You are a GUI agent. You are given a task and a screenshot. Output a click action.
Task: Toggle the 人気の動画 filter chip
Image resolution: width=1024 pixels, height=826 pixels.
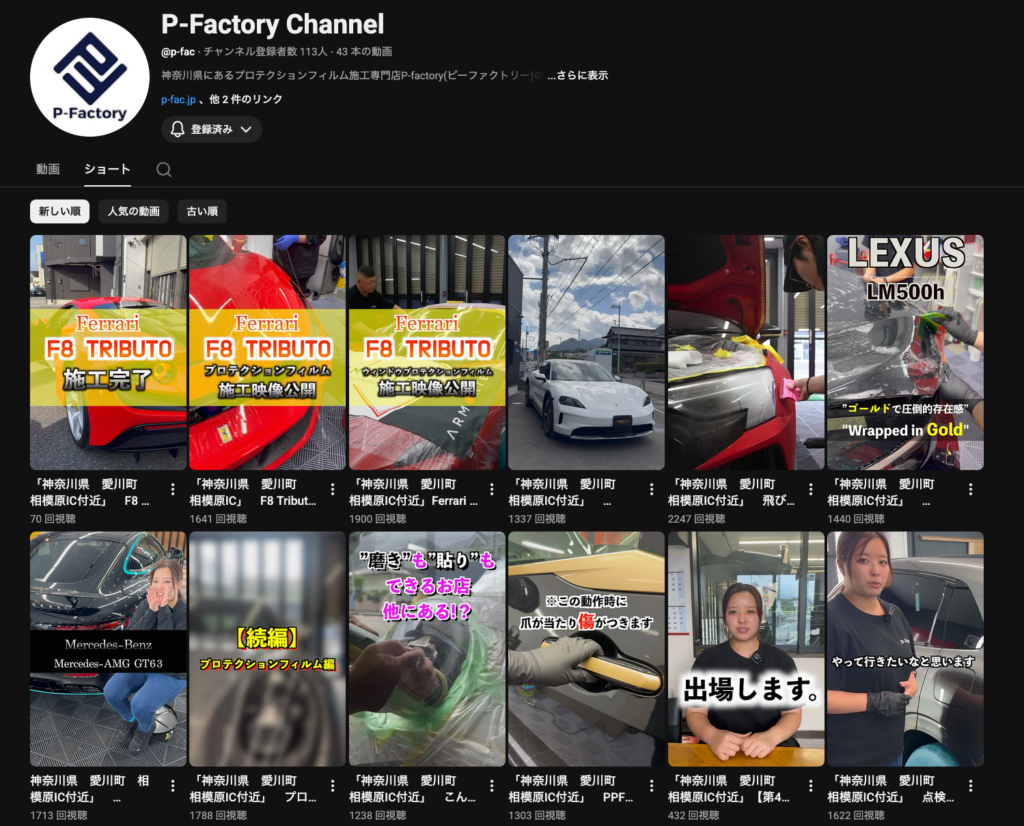point(133,211)
